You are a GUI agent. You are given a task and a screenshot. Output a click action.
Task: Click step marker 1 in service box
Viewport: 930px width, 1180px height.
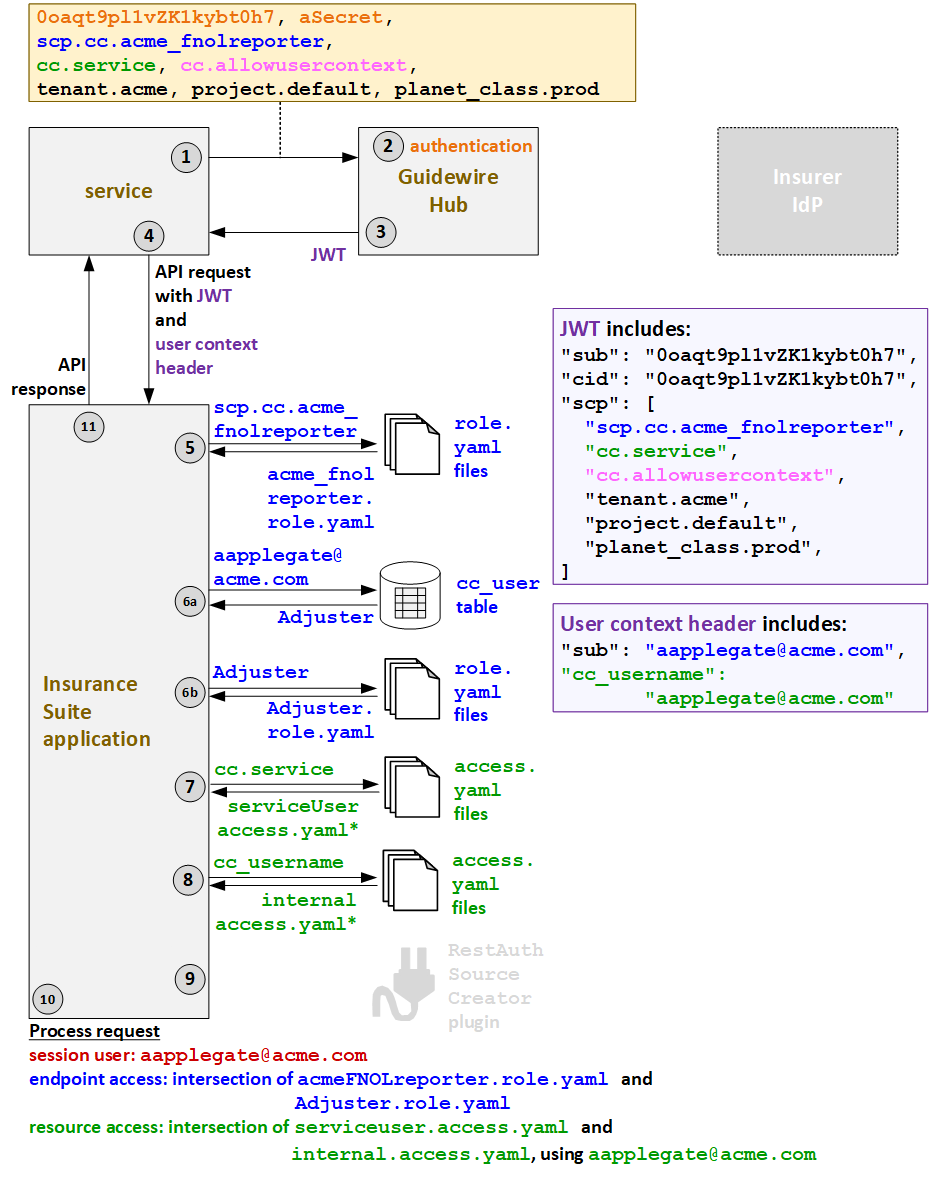(x=186, y=157)
